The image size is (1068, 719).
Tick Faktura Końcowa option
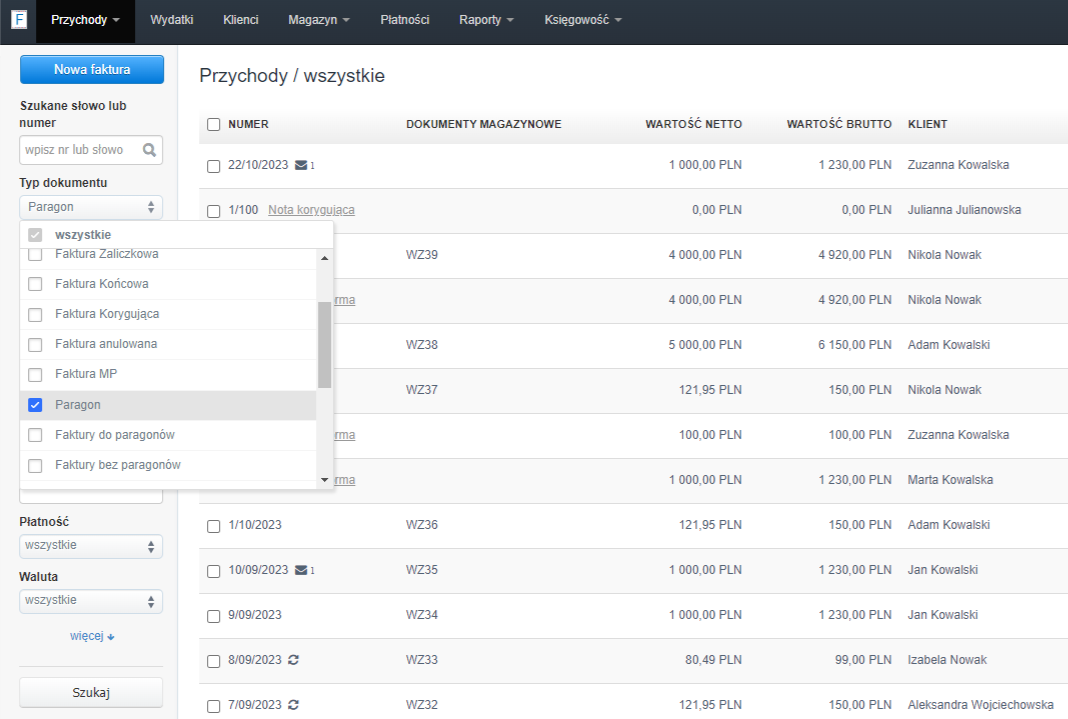[35, 284]
